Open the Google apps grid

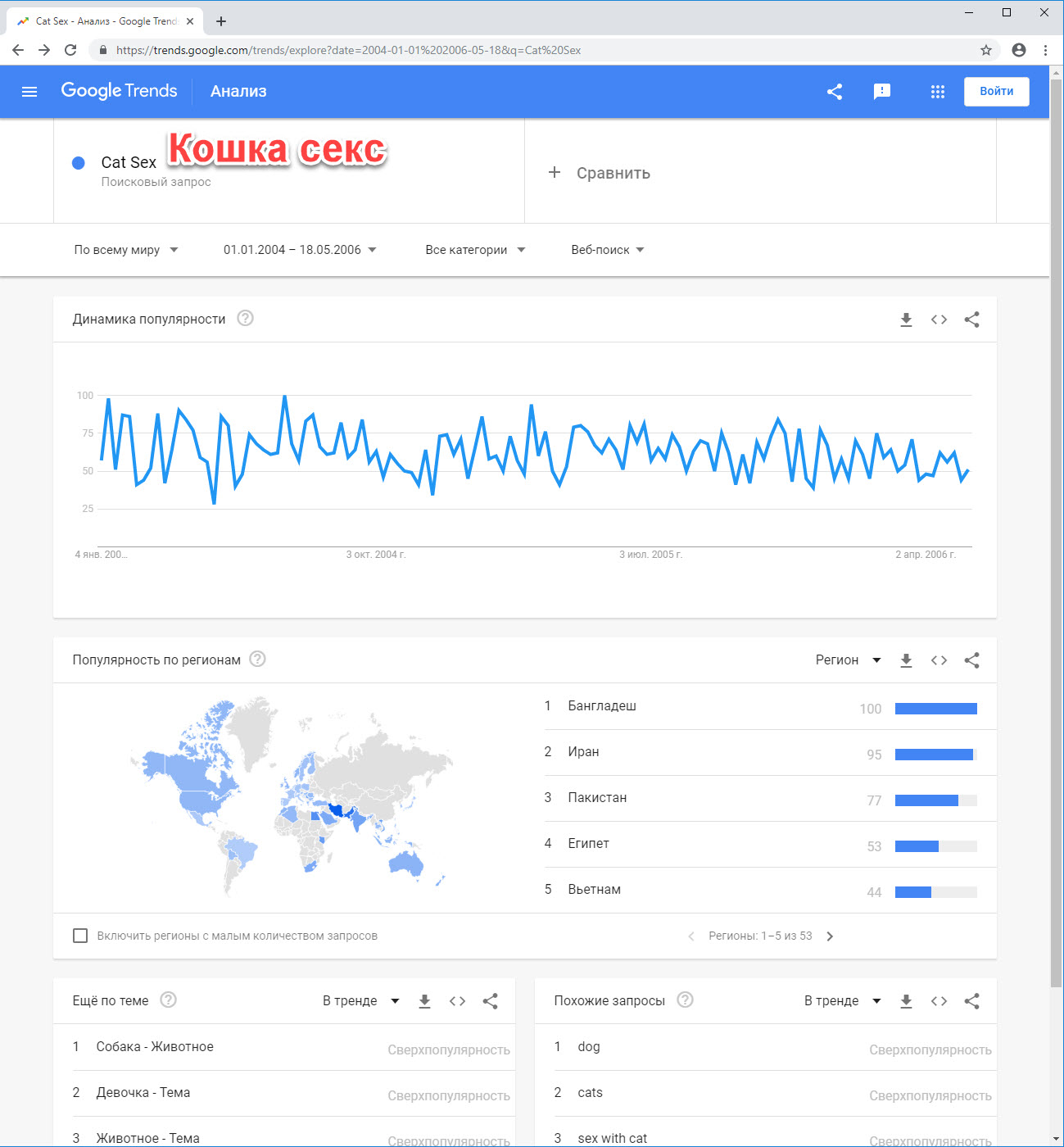[938, 92]
